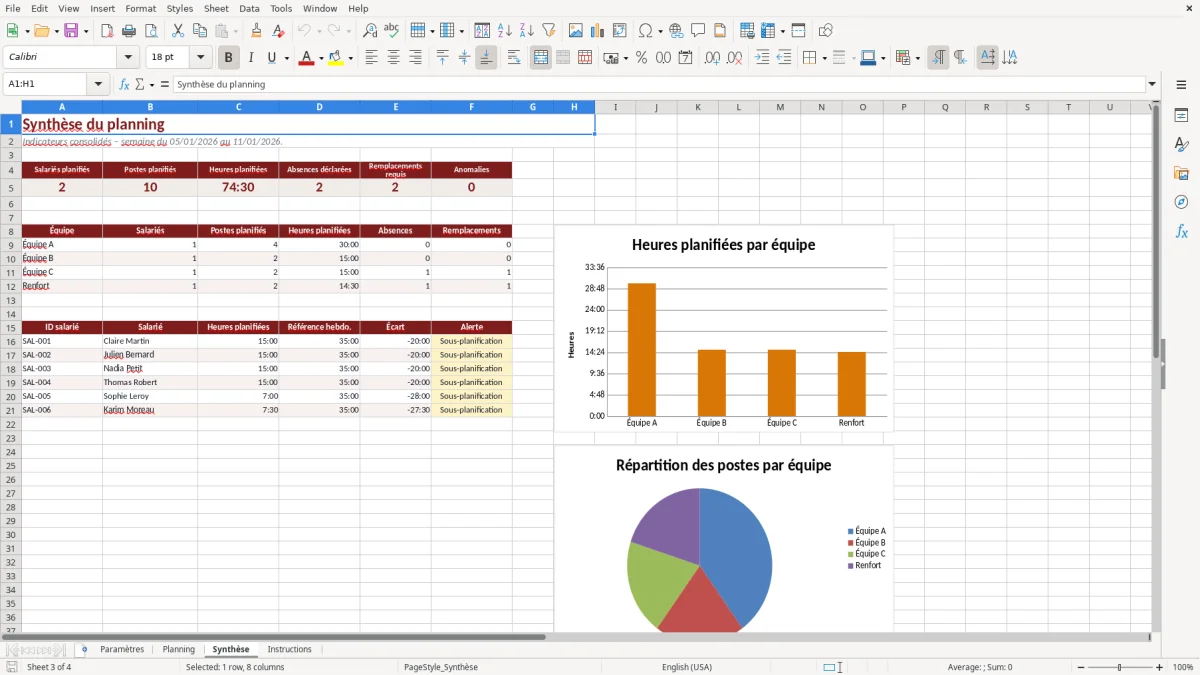The image size is (1200, 675).
Task: Click the Copy icon
Action: click(200, 31)
